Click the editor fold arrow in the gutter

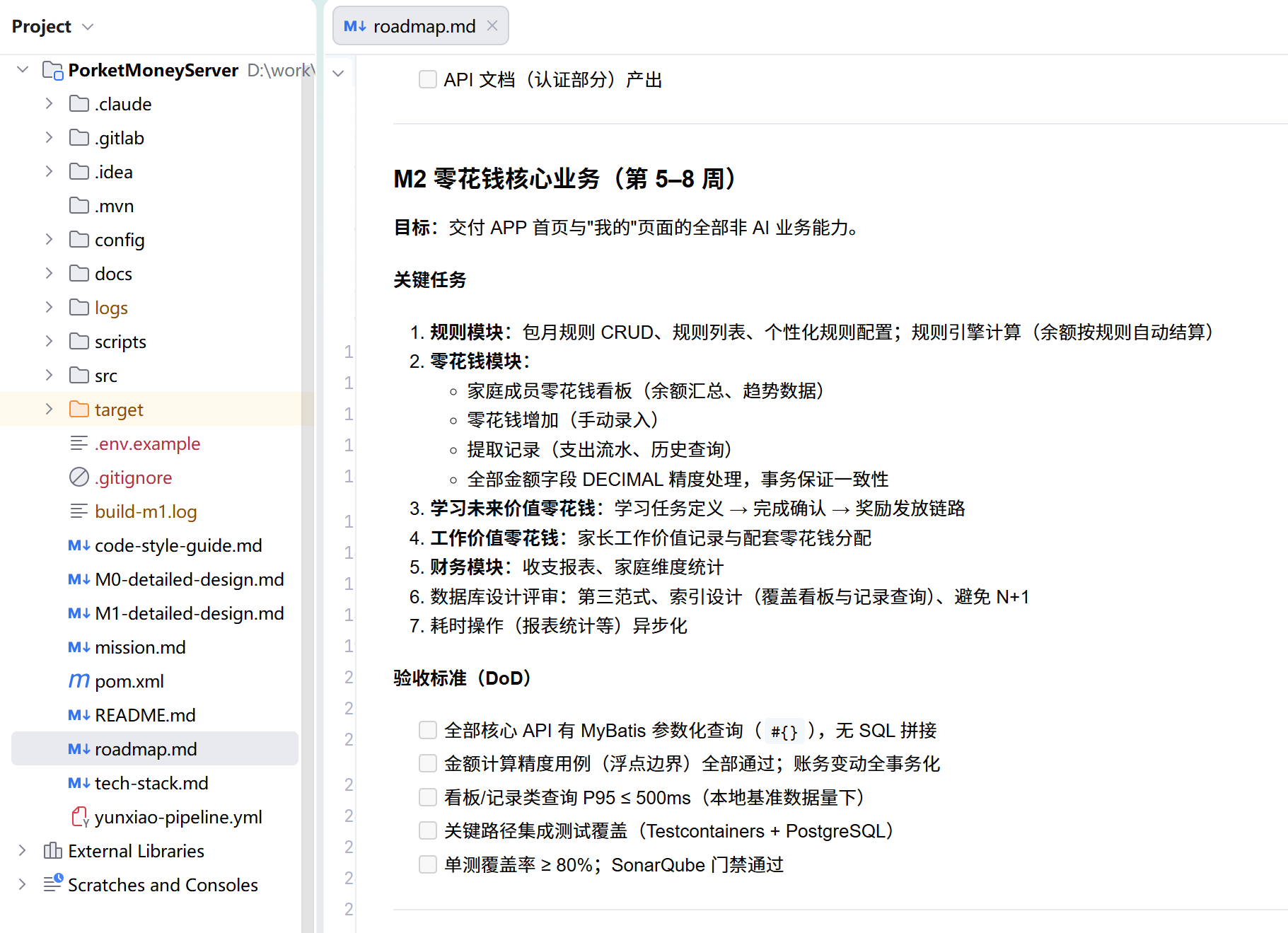(338, 73)
